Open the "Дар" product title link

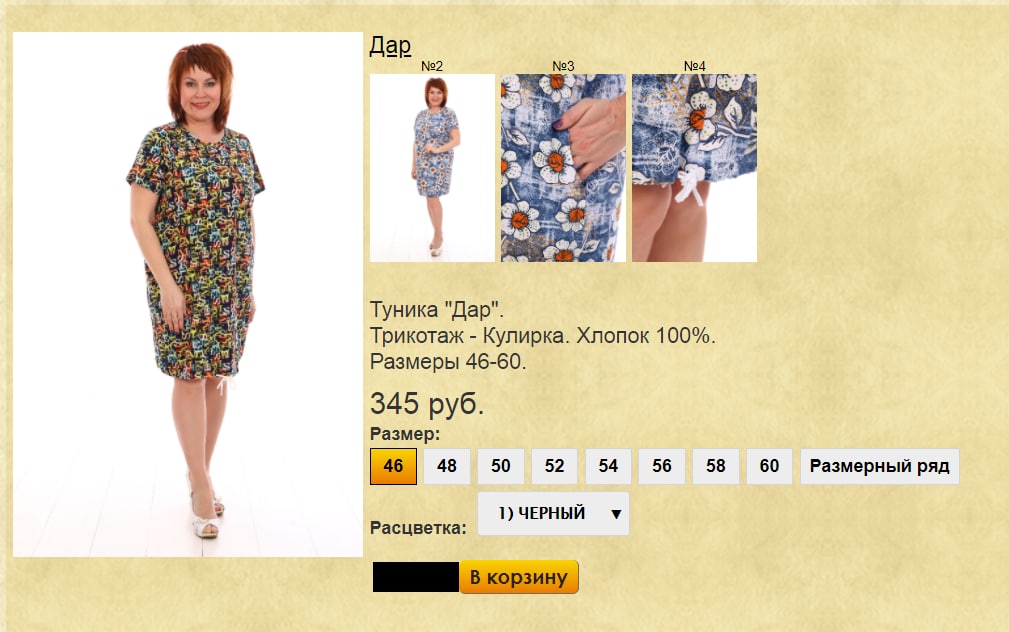coord(390,46)
